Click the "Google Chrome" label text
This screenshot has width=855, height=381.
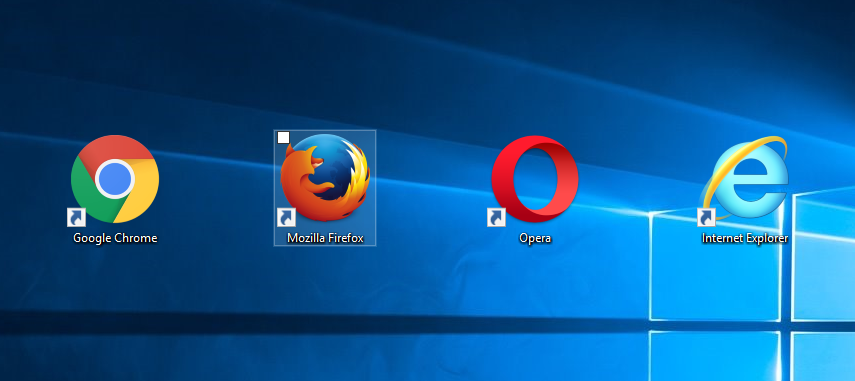pos(115,238)
